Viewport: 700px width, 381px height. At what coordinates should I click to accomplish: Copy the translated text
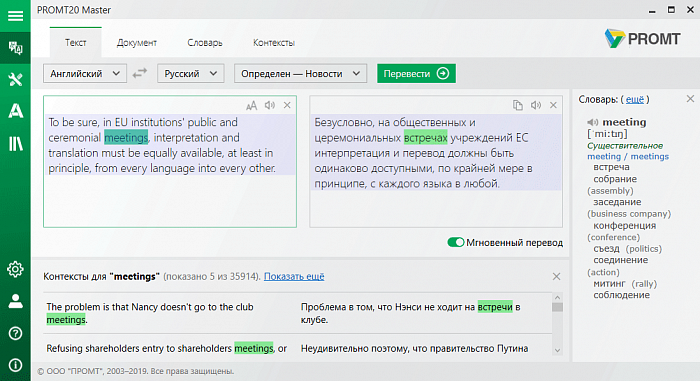[x=517, y=105]
